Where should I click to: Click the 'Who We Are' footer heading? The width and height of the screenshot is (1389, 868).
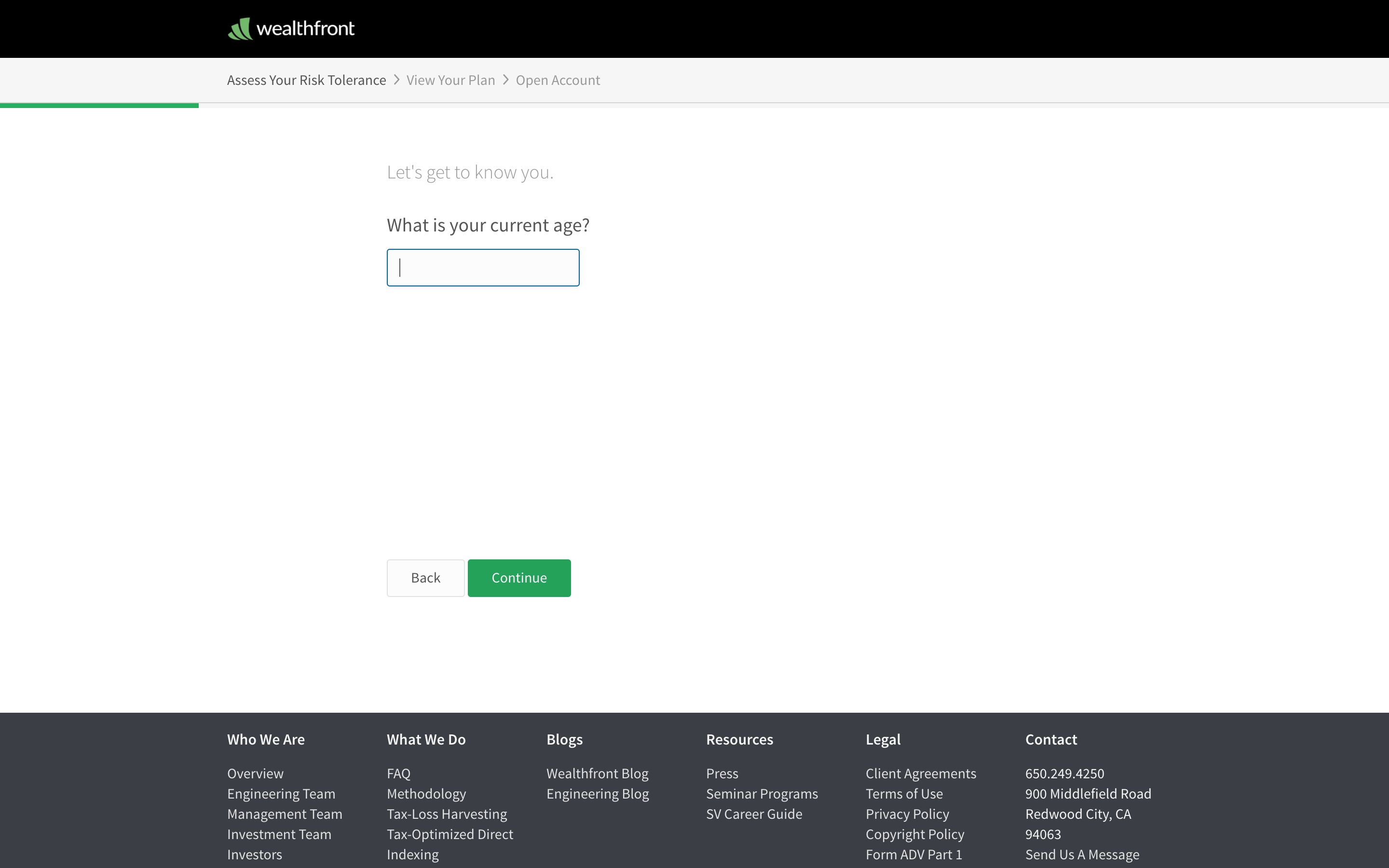[x=266, y=739]
